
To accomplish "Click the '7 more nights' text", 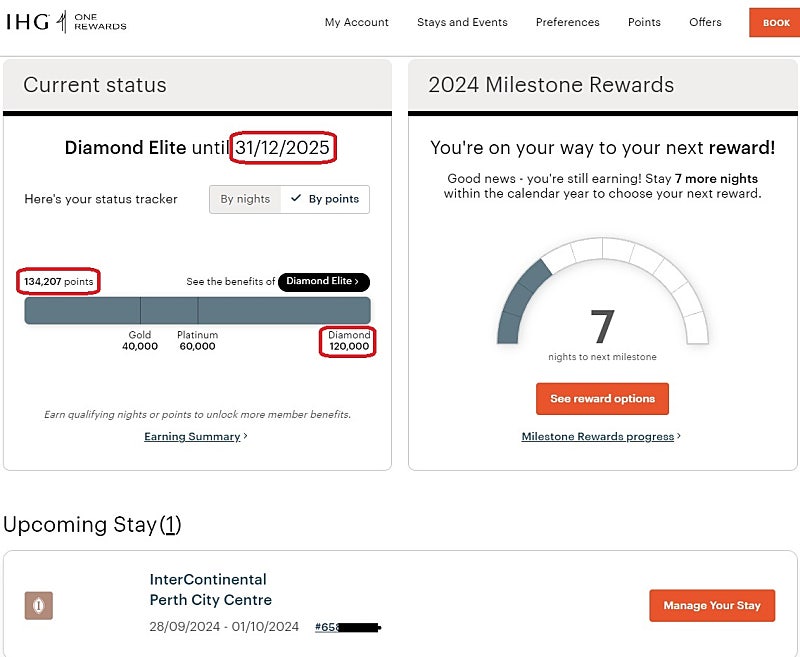I will (x=716, y=179).
